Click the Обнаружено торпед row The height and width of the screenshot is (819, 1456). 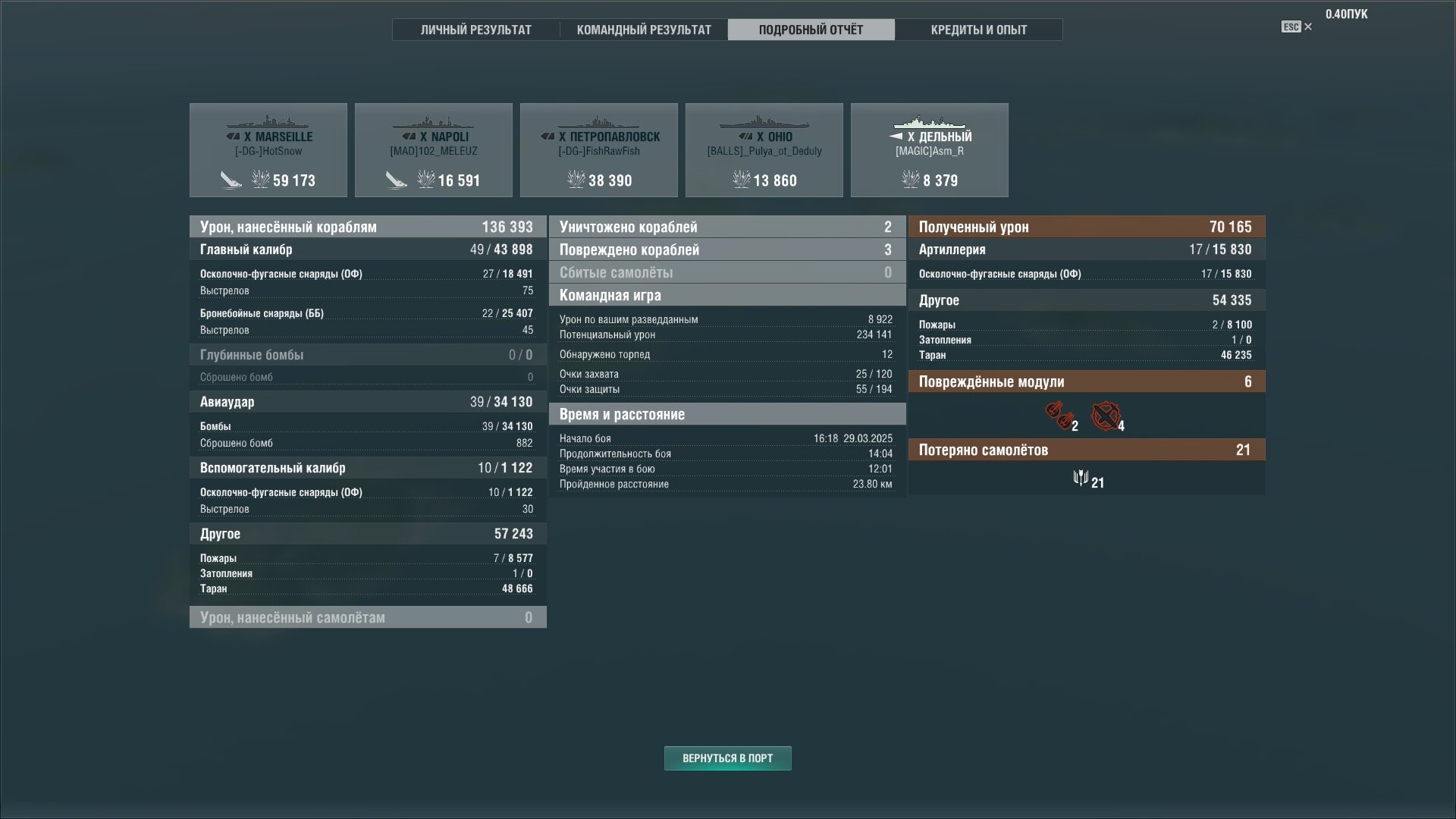tap(726, 354)
